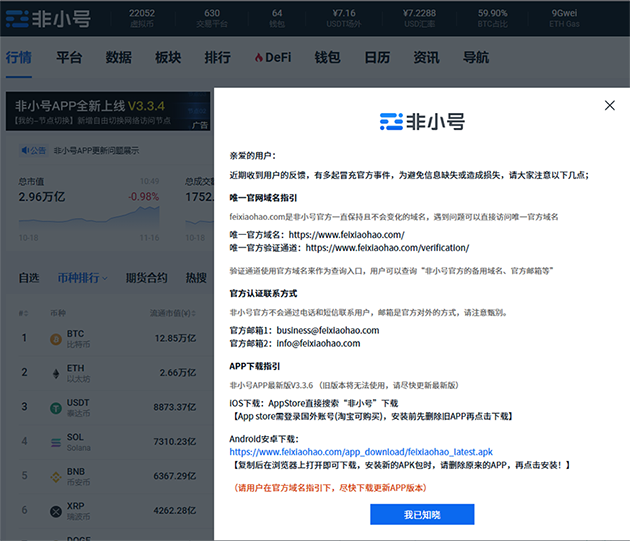
Task: Click the 630 交易平台 header stat
Action: point(212,18)
